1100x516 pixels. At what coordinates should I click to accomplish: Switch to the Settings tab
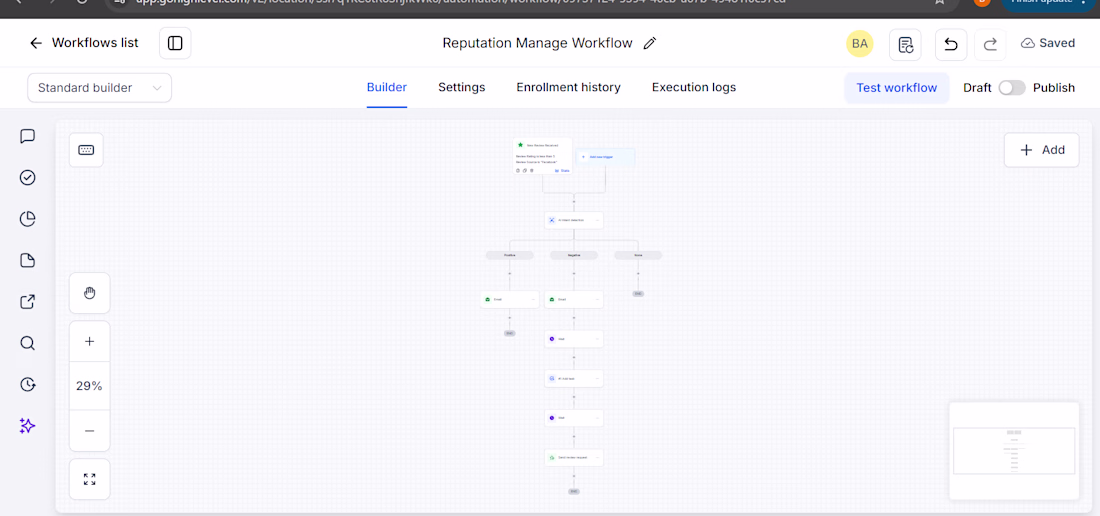point(462,88)
